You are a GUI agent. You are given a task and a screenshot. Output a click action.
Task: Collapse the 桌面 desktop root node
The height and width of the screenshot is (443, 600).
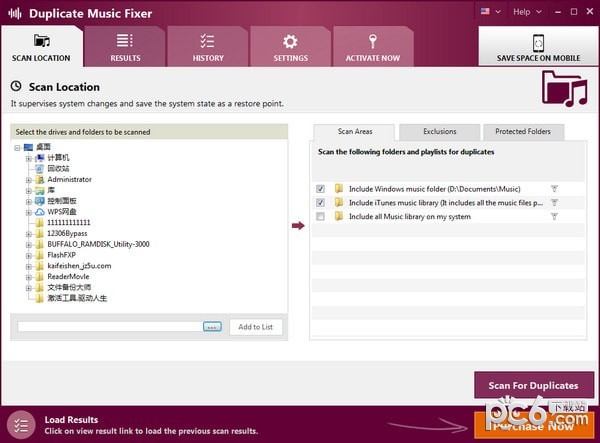coord(17,147)
